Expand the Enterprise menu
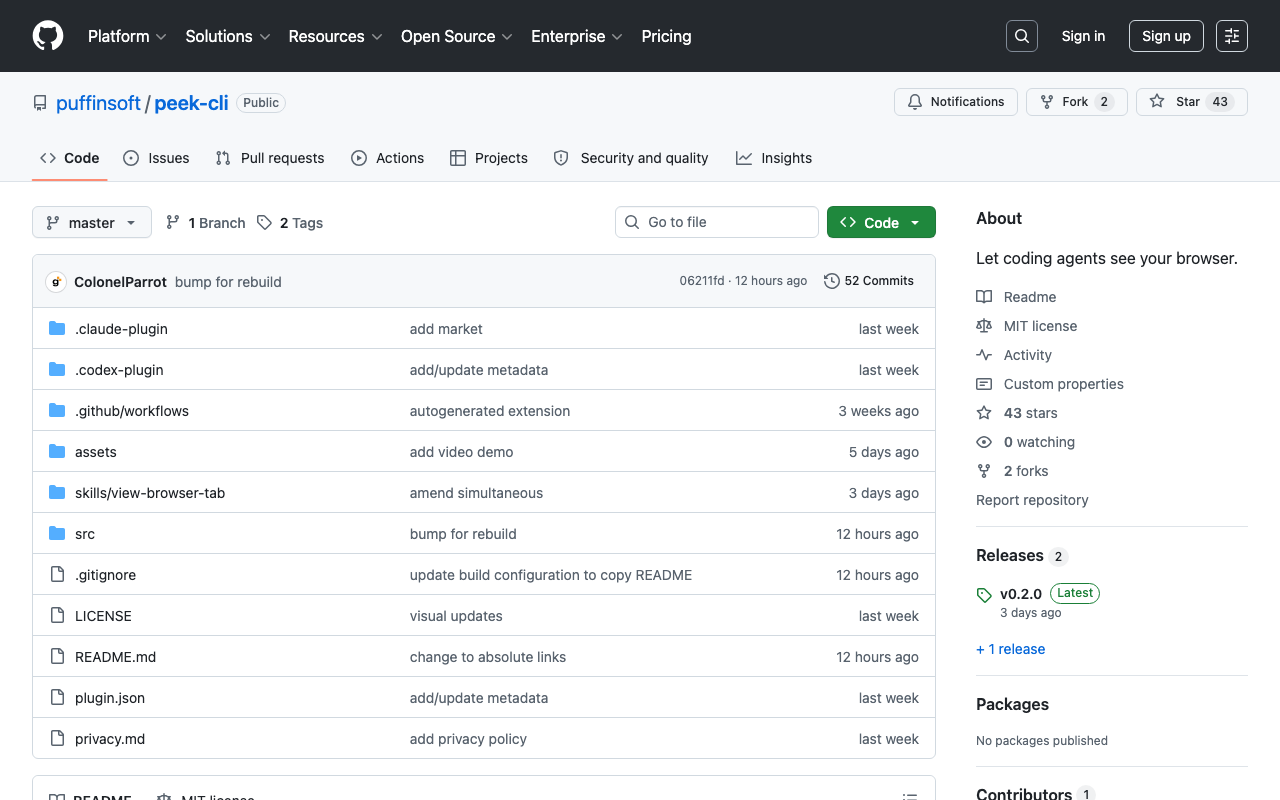 [577, 36]
